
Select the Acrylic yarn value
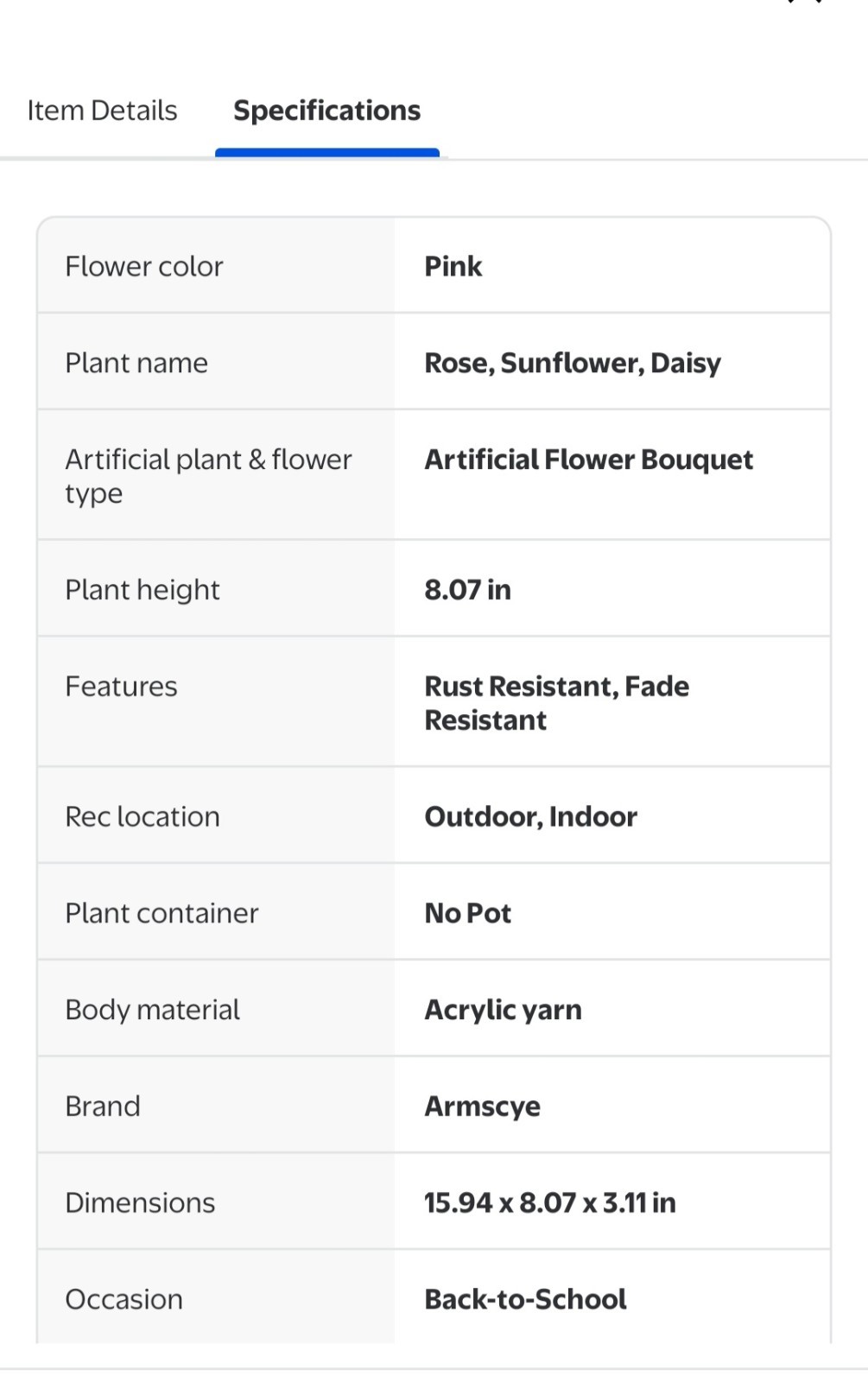click(x=504, y=1010)
